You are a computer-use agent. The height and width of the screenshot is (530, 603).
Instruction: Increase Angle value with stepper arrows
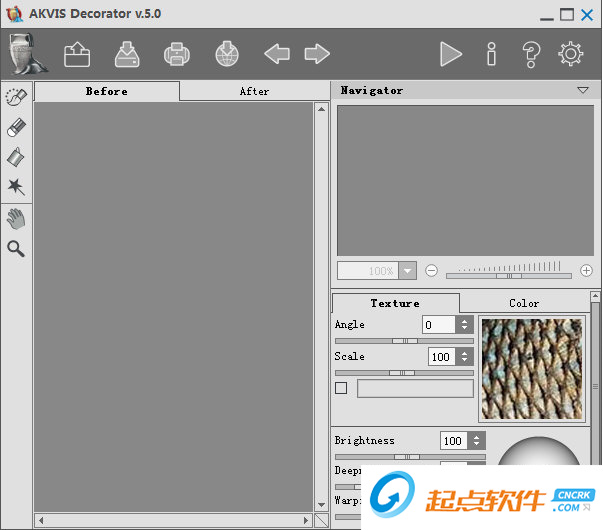click(464, 321)
